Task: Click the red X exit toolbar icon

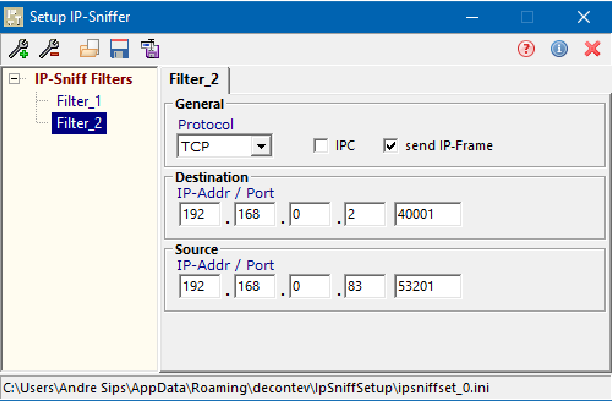Action: [x=592, y=49]
